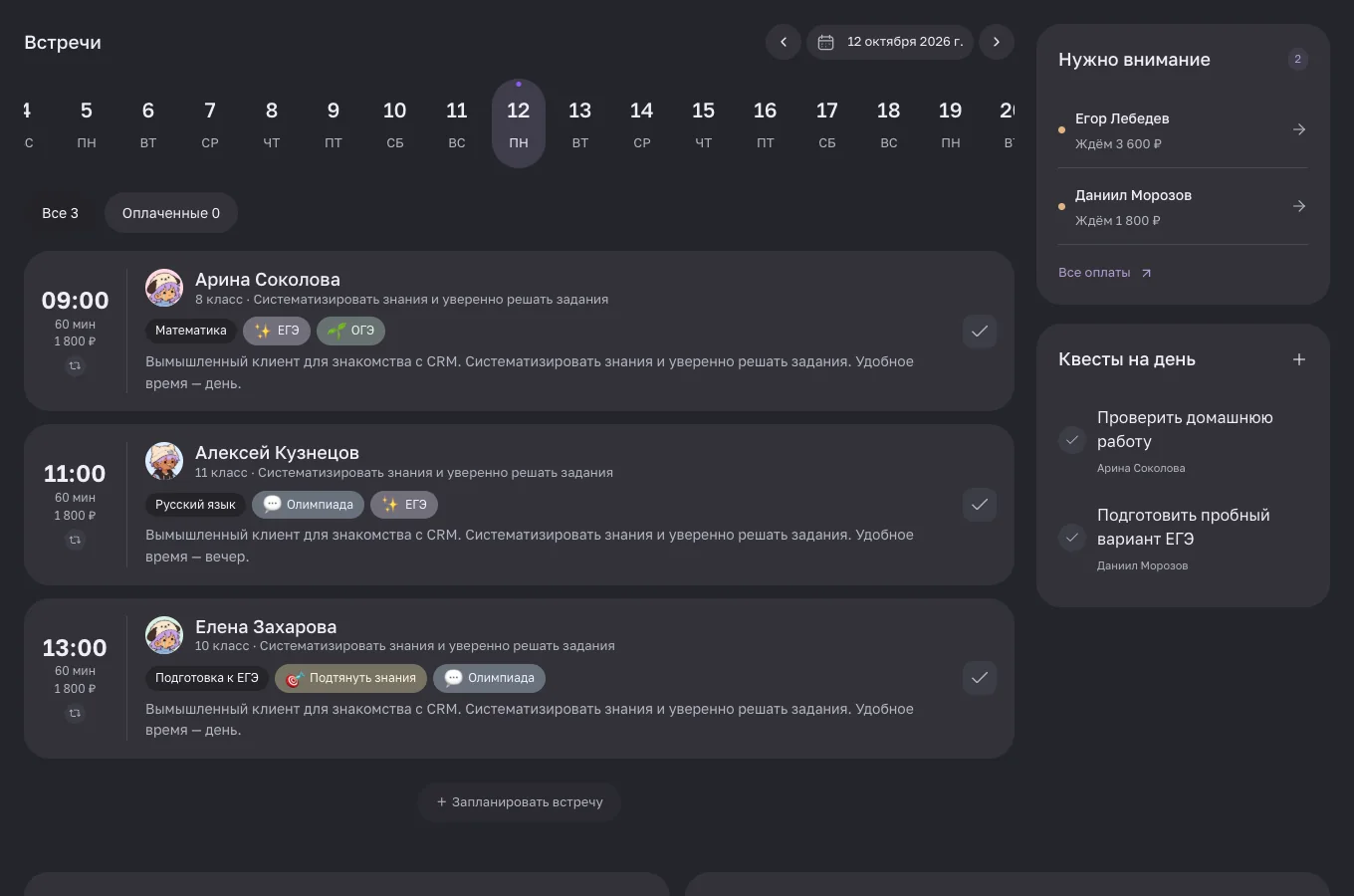Mark Арина Соколова's meeting as done
The height and width of the screenshot is (896, 1354).
click(x=980, y=332)
